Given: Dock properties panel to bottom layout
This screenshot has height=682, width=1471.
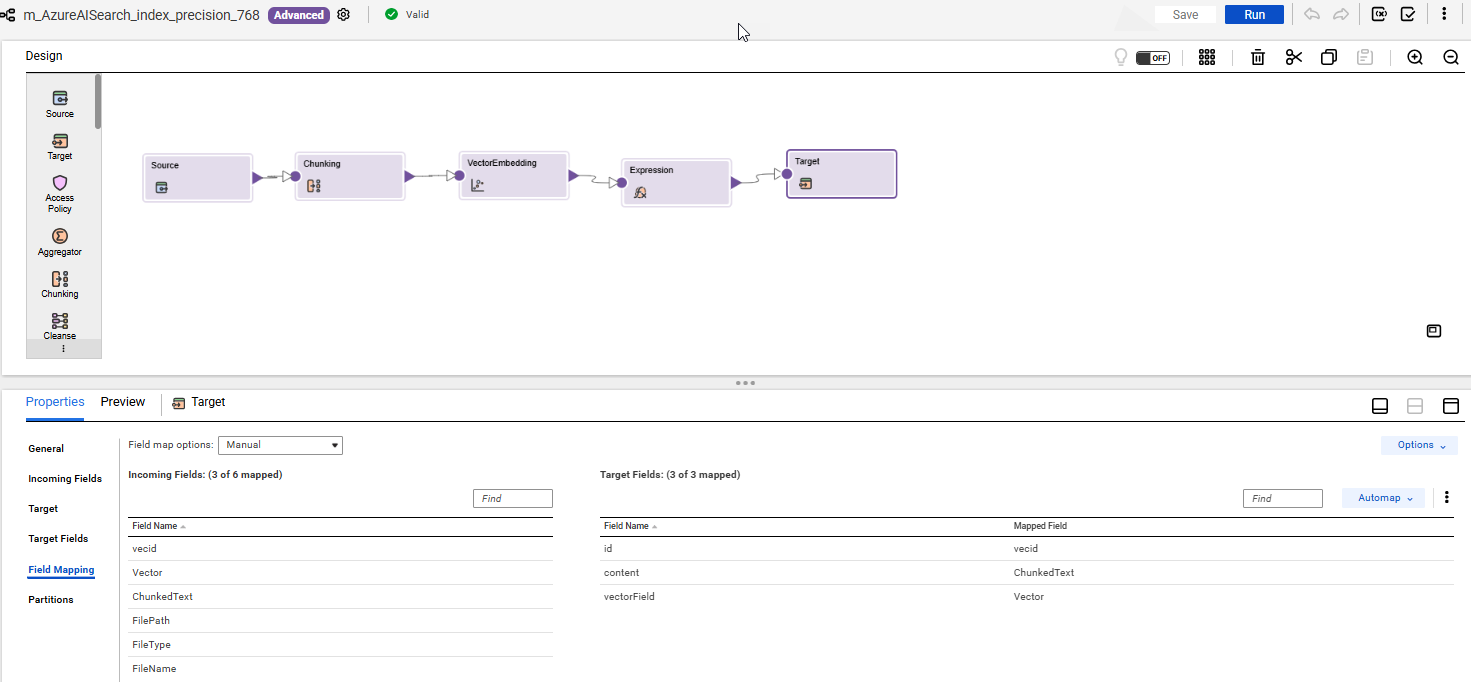Looking at the screenshot, I should point(1380,406).
